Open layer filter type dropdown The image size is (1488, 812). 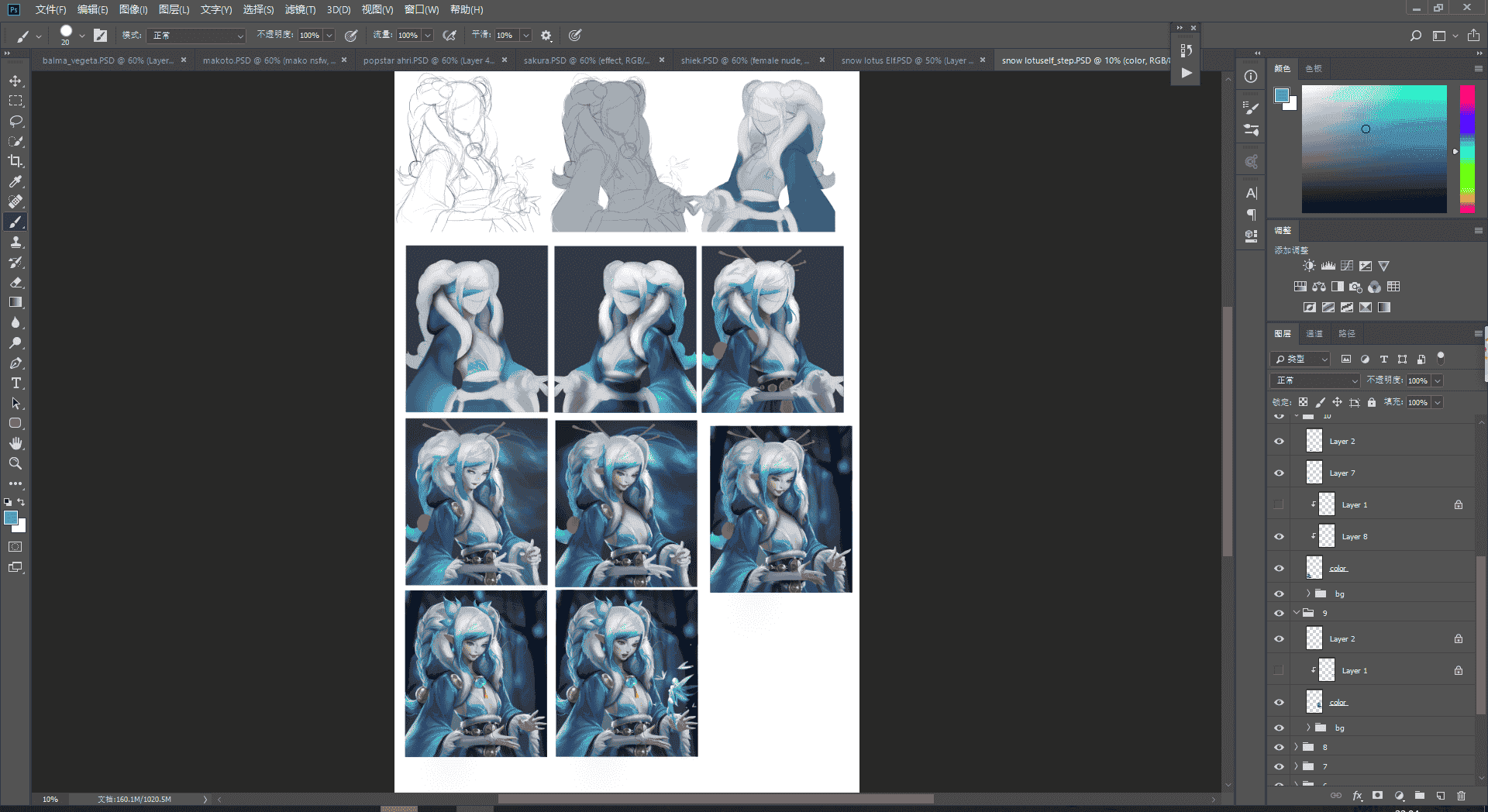point(1300,359)
